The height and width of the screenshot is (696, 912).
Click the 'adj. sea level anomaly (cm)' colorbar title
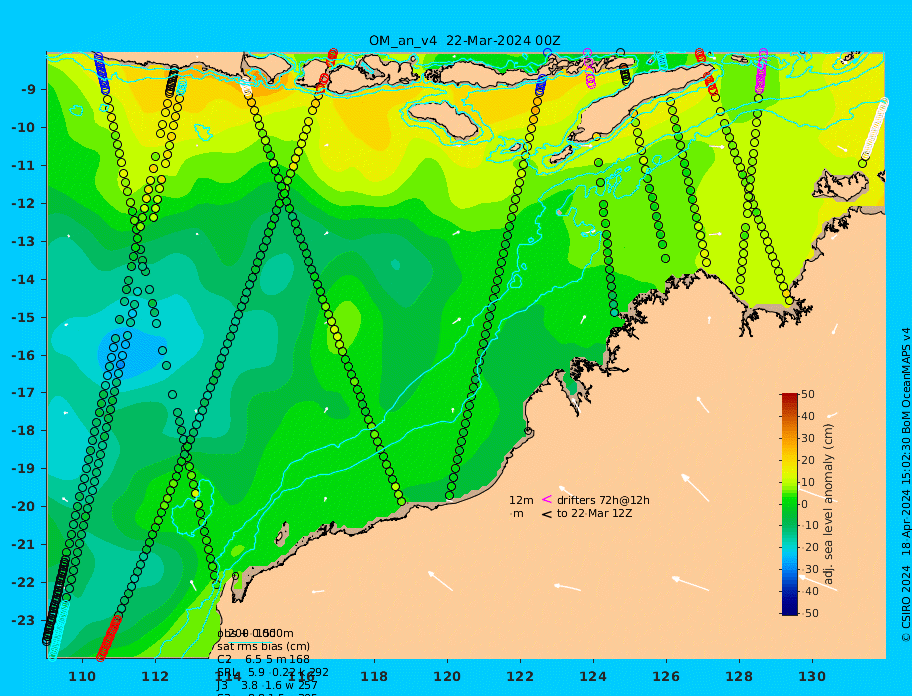829,504
